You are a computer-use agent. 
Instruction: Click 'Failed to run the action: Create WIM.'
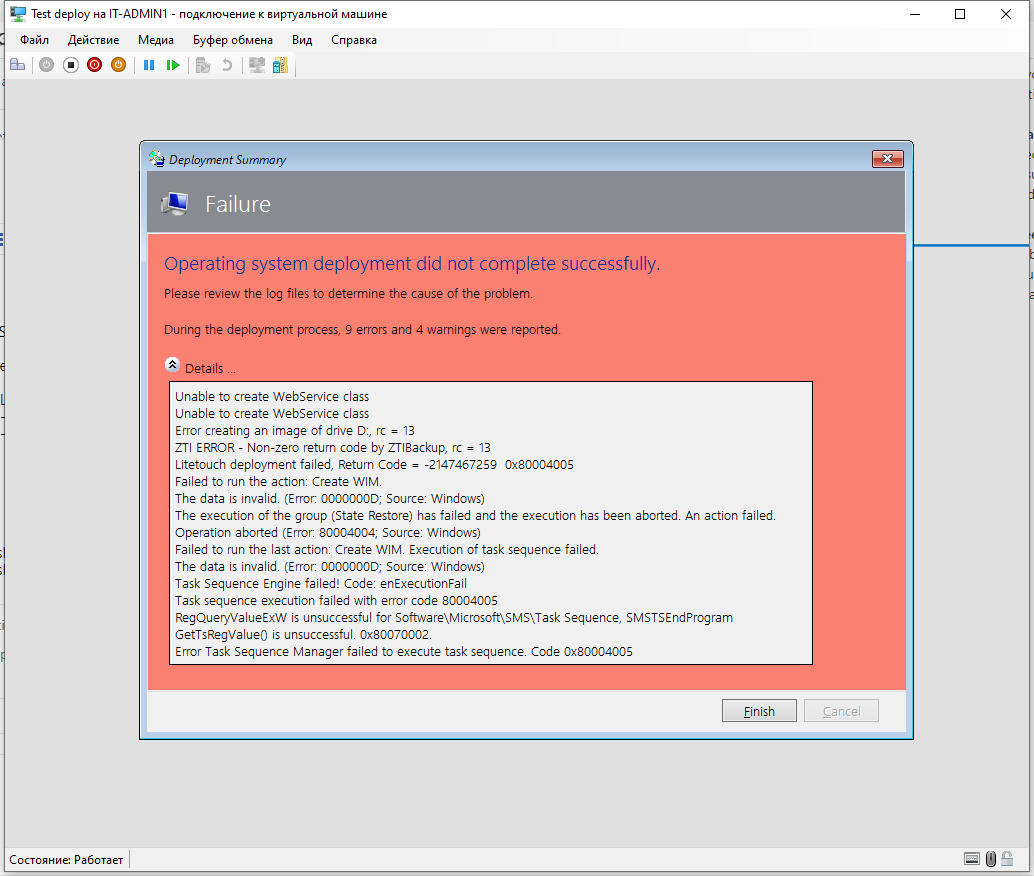(x=278, y=482)
